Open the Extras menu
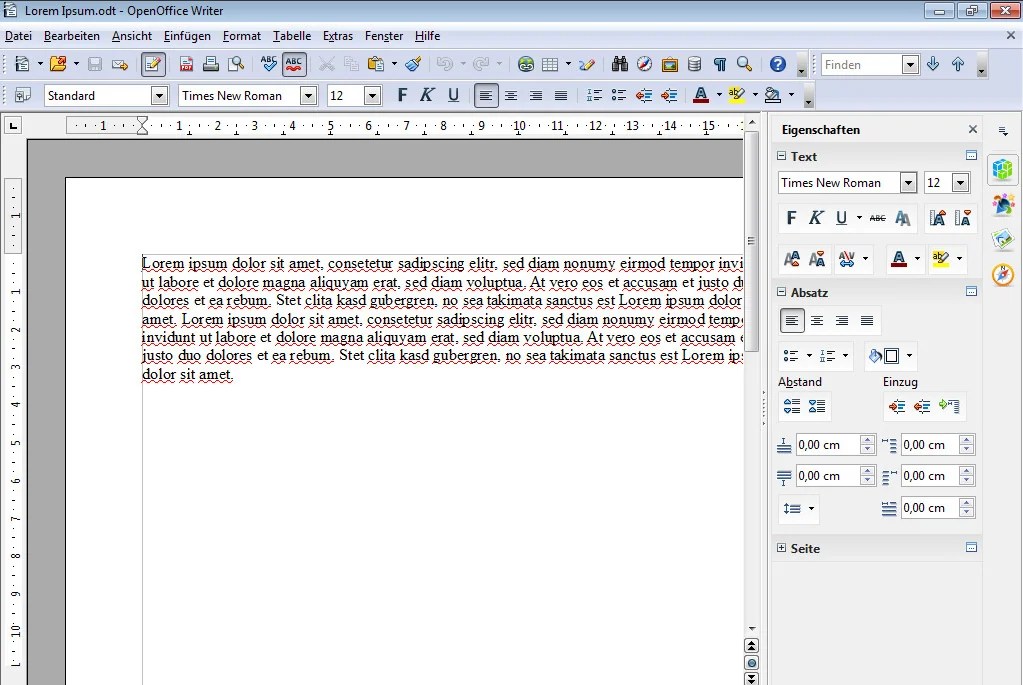Screen dimensions: 1023x685 click(338, 36)
